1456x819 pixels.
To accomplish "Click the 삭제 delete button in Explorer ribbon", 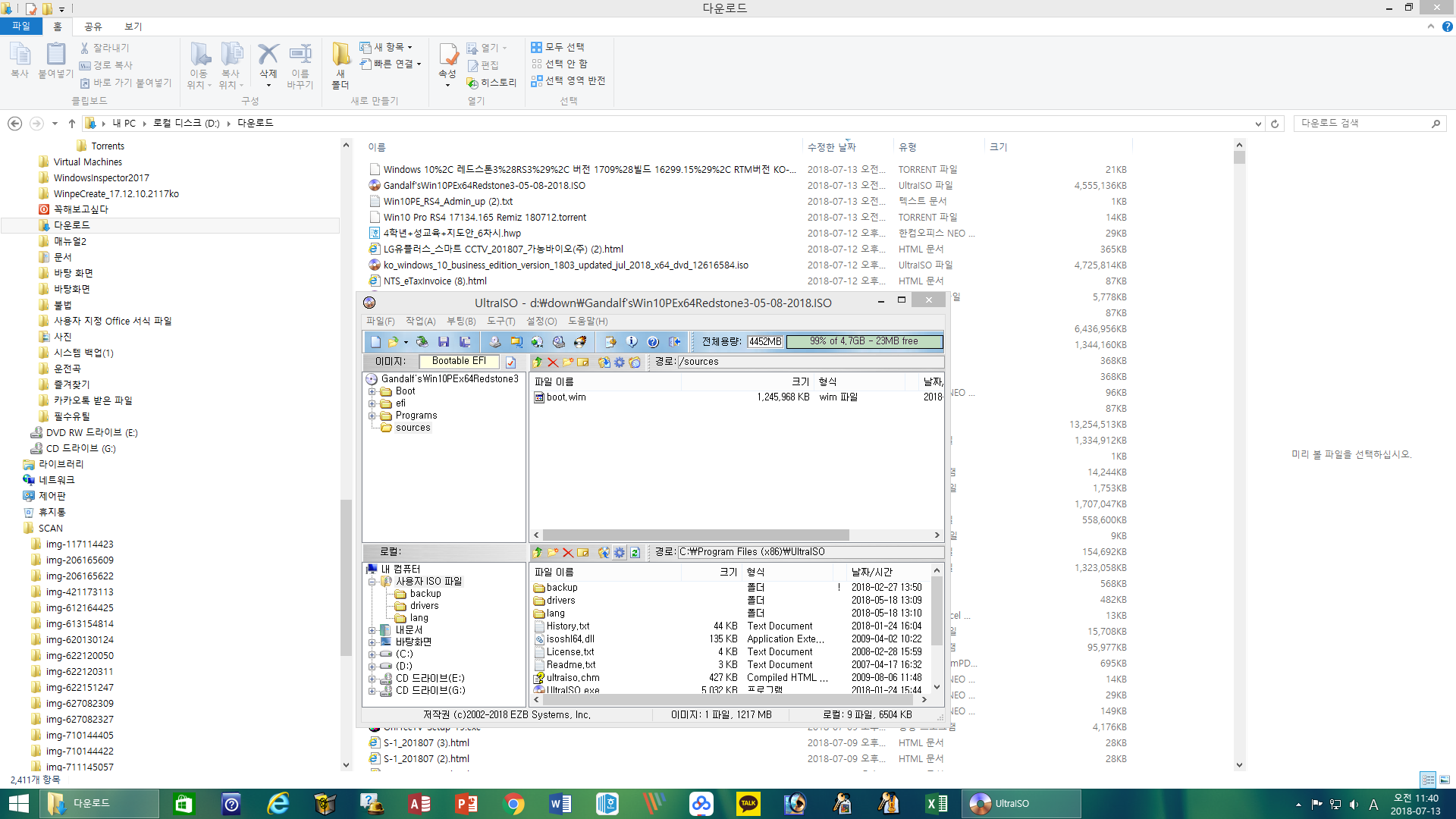I will click(x=268, y=66).
